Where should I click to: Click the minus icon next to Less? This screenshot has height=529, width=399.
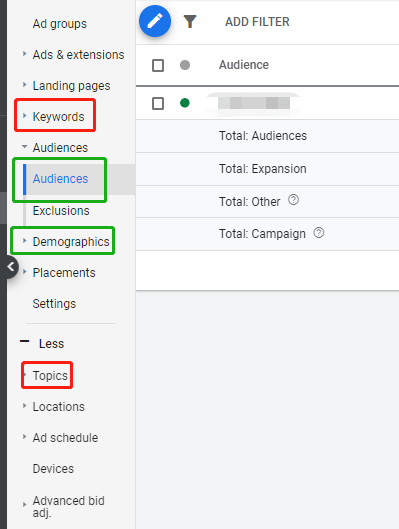pos(25,341)
